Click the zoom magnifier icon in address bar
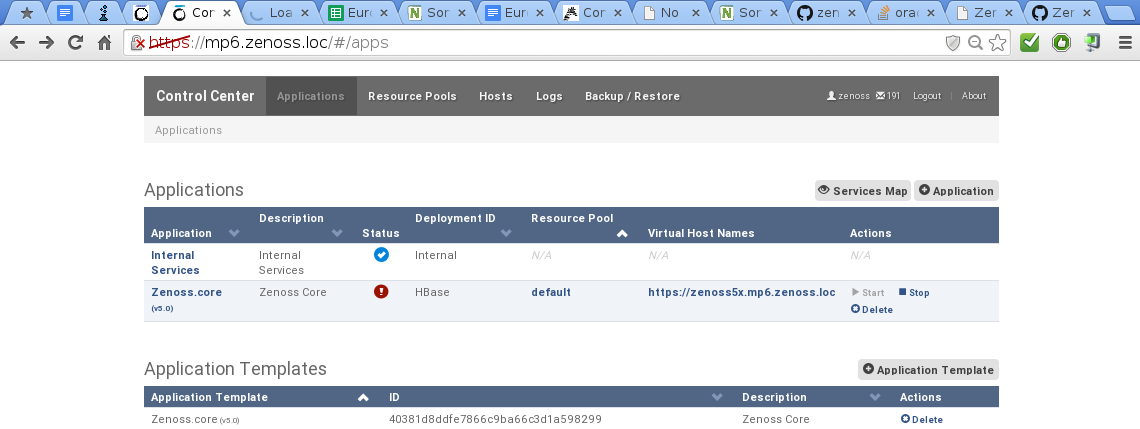 click(976, 43)
